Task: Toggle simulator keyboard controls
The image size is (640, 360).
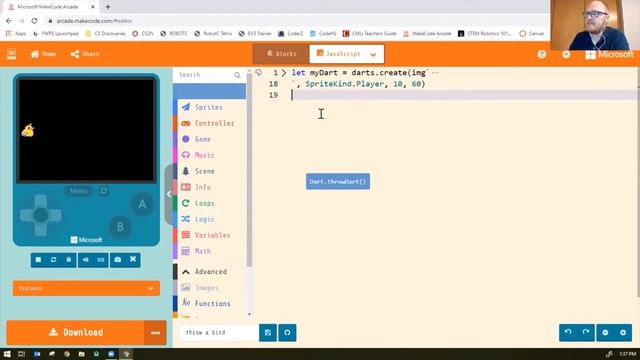Action: 101,260
